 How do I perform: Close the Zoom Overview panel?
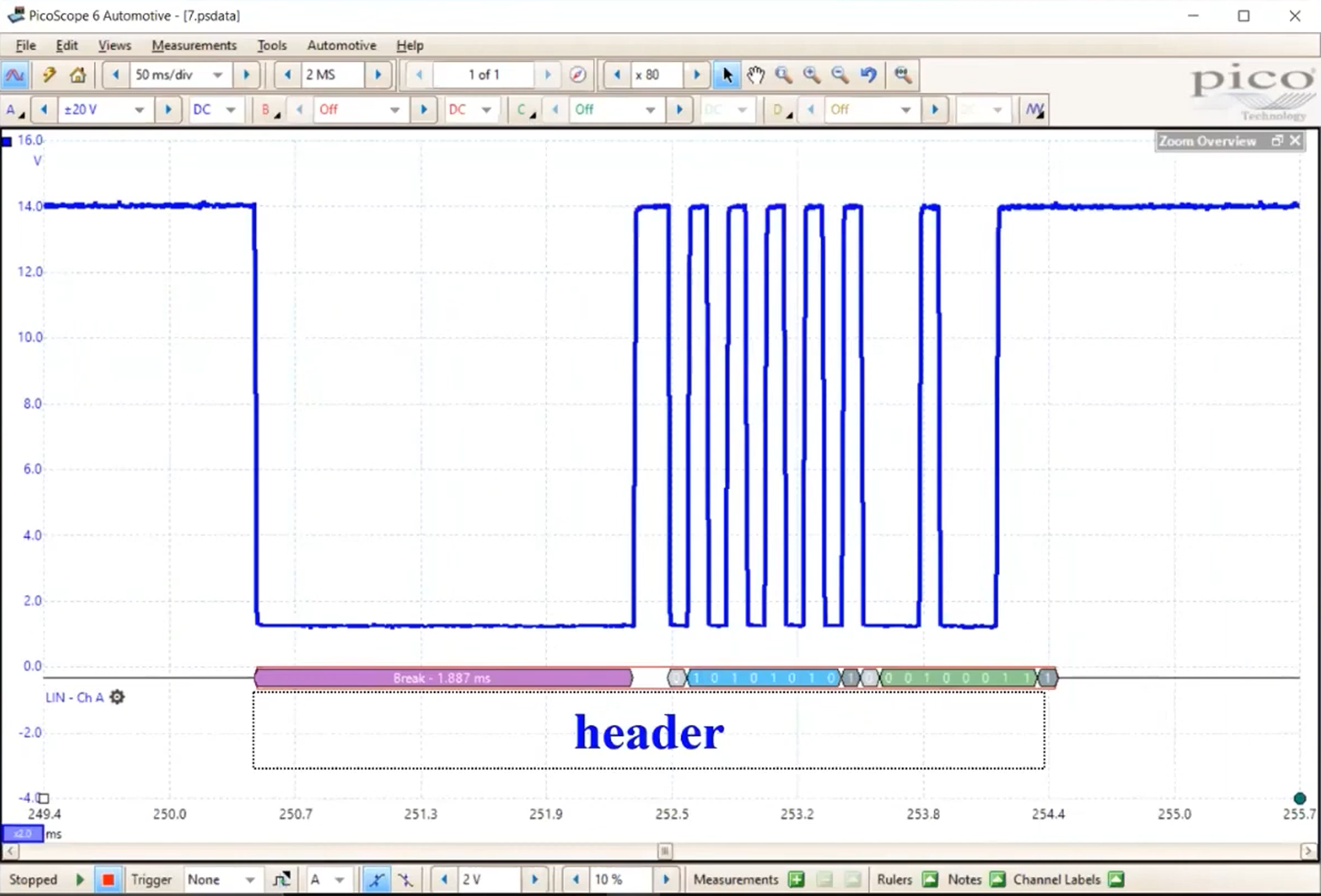pyautogui.click(x=1296, y=141)
